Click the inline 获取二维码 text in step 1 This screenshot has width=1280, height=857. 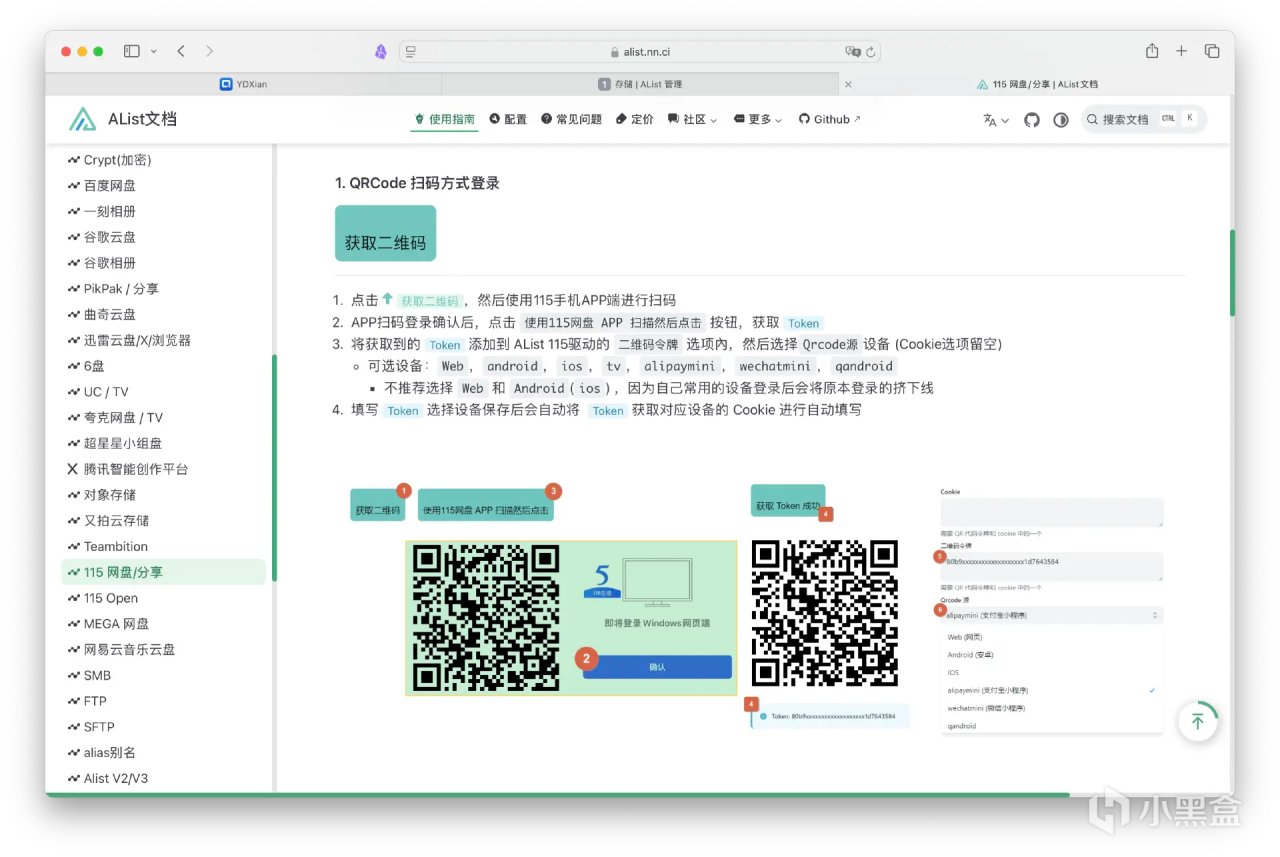point(429,301)
